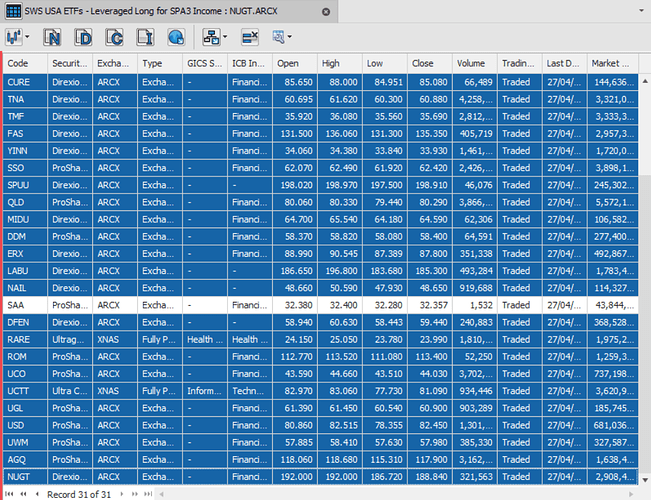Image resolution: width=651 pixels, height=500 pixels.
Task: Select the CURE row code cell
Action: point(25,82)
